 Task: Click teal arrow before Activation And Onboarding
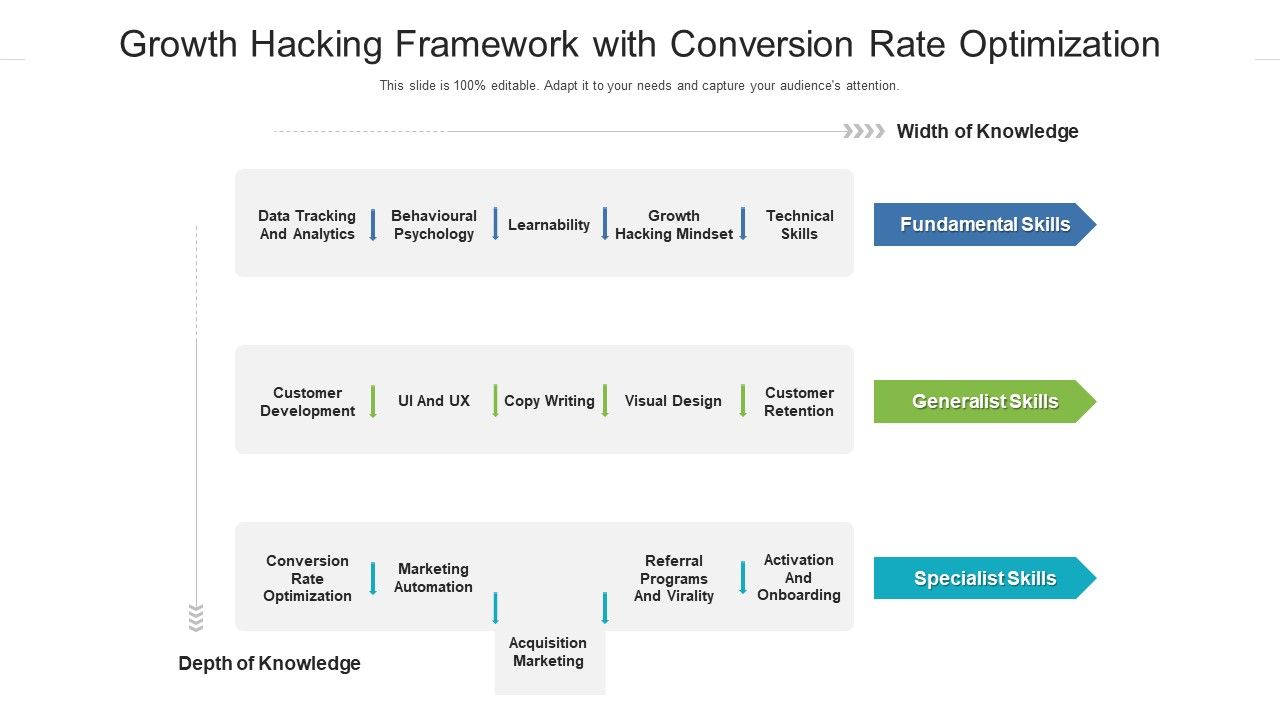point(743,578)
